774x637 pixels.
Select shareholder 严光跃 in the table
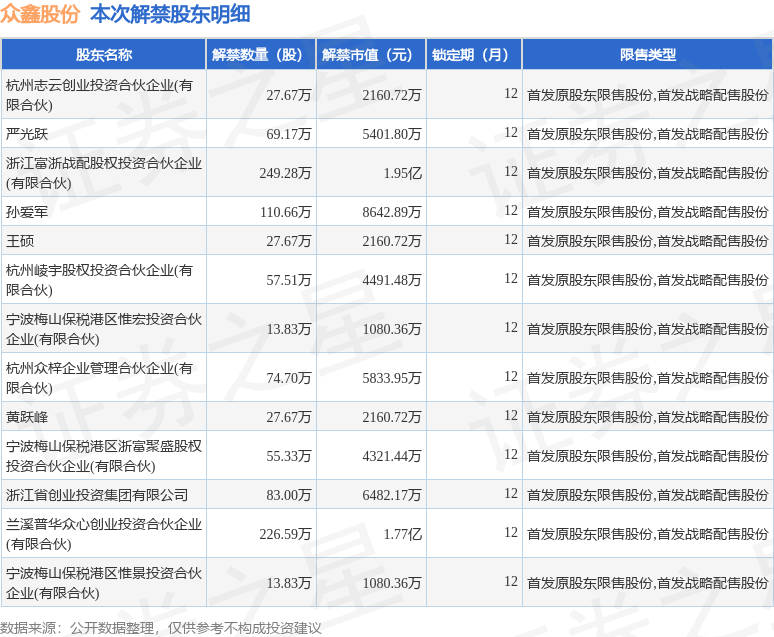[27, 133]
